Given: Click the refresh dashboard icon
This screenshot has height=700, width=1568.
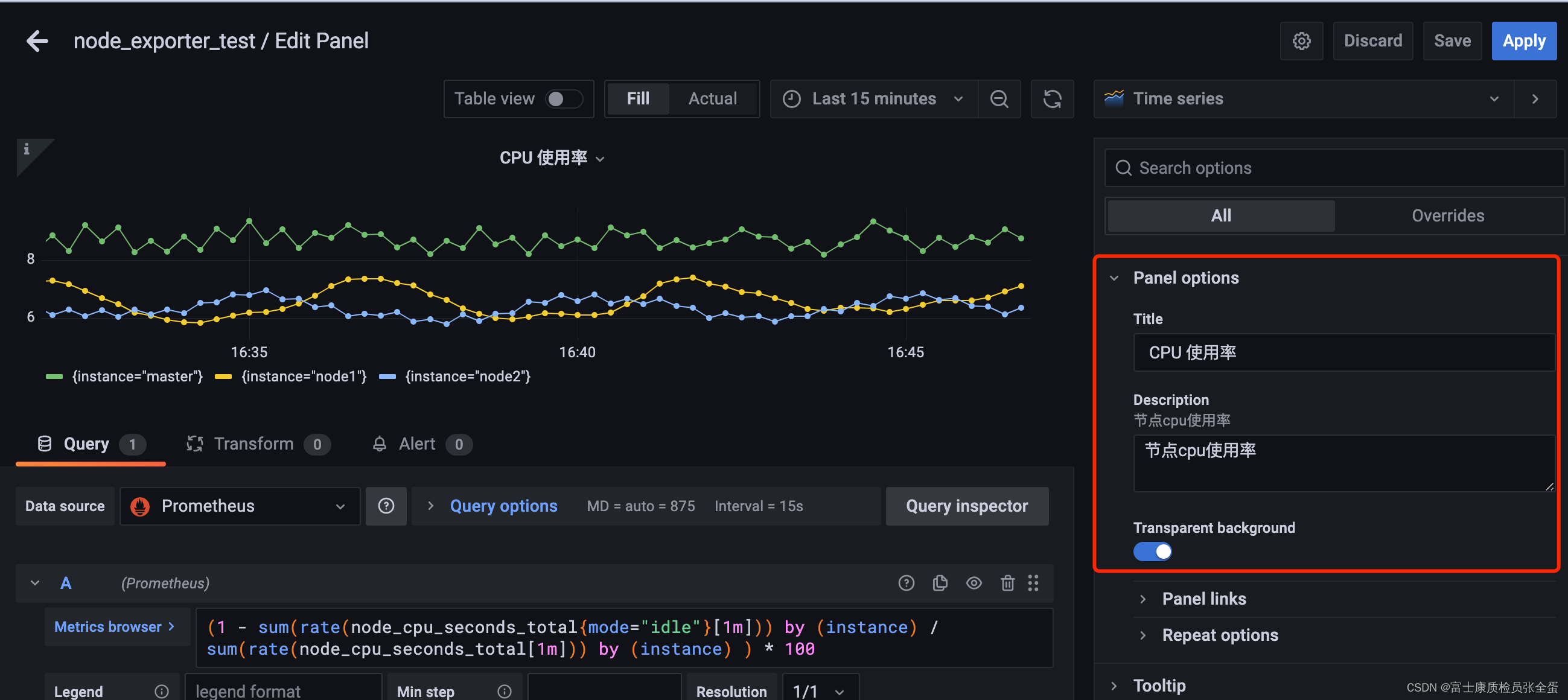Looking at the screenshot, I should pyautogui.click(x=1052, y=98).
